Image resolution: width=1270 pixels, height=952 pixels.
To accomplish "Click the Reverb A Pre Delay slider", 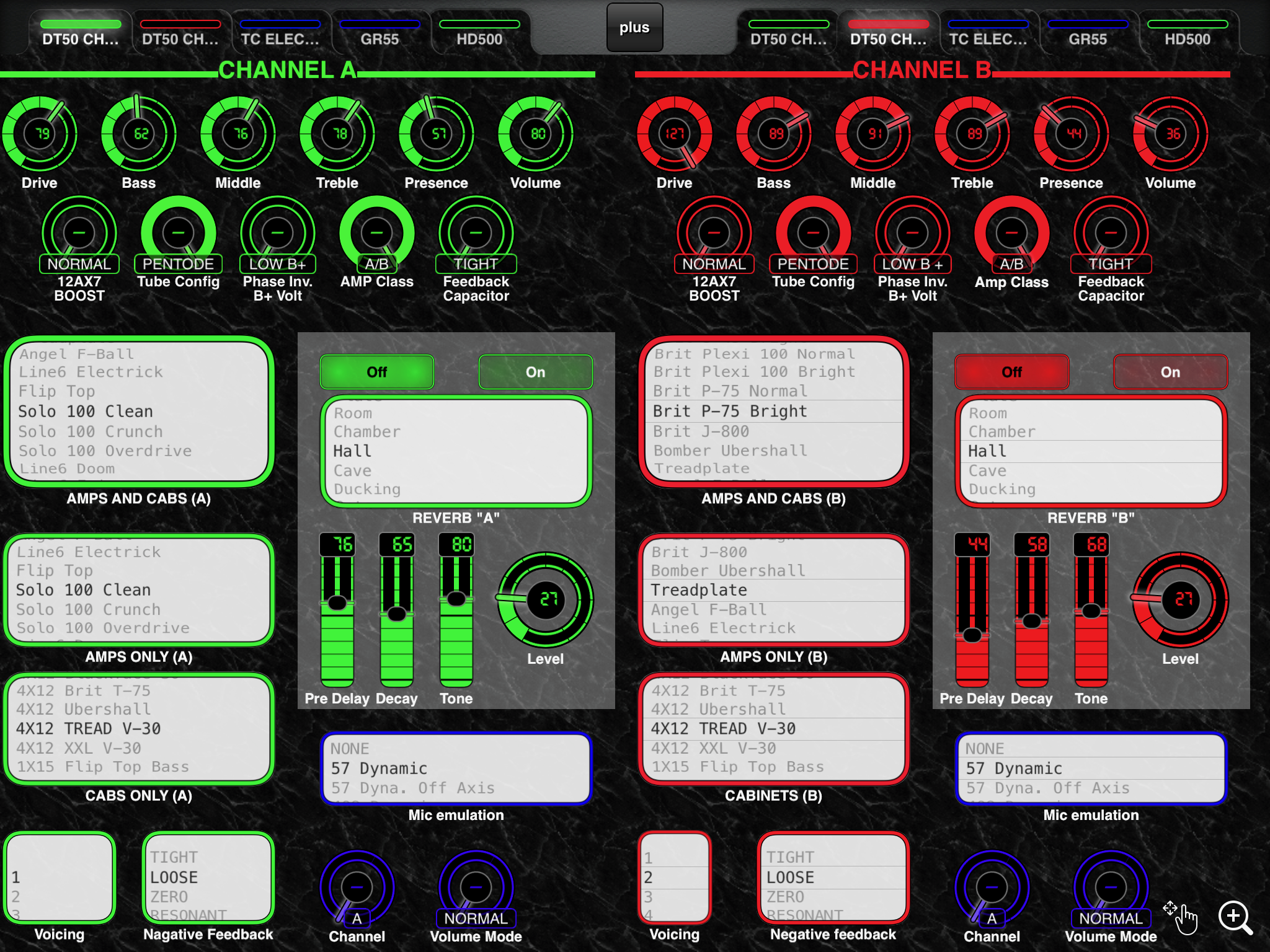I will (337, 610).
